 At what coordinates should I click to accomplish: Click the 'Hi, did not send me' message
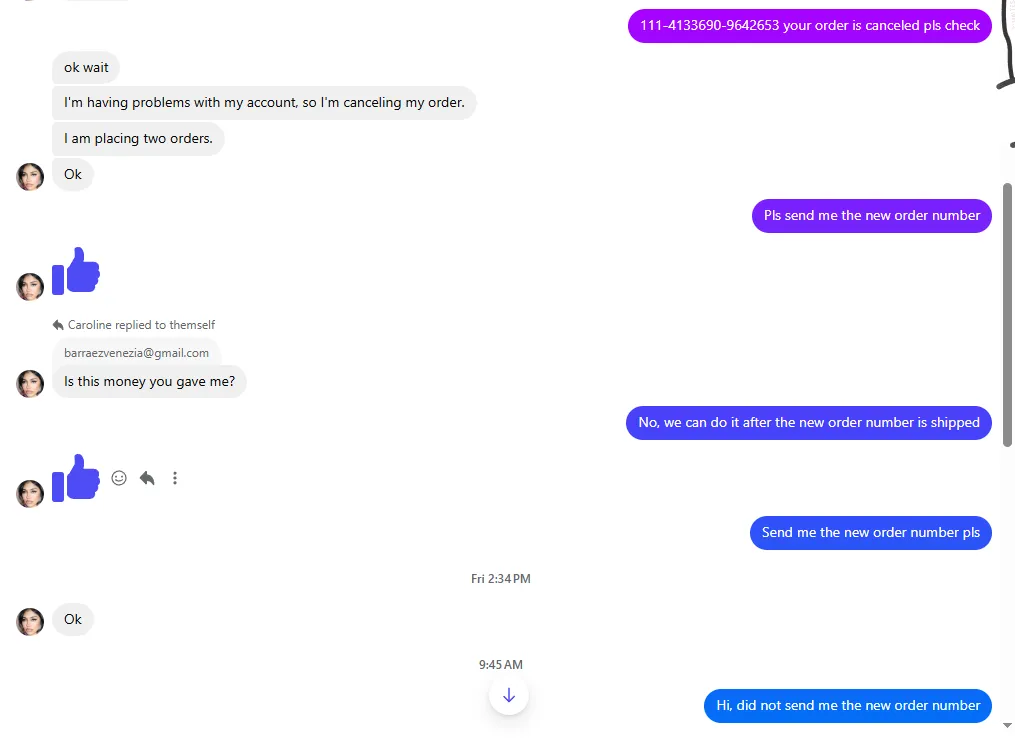(848, 706)
